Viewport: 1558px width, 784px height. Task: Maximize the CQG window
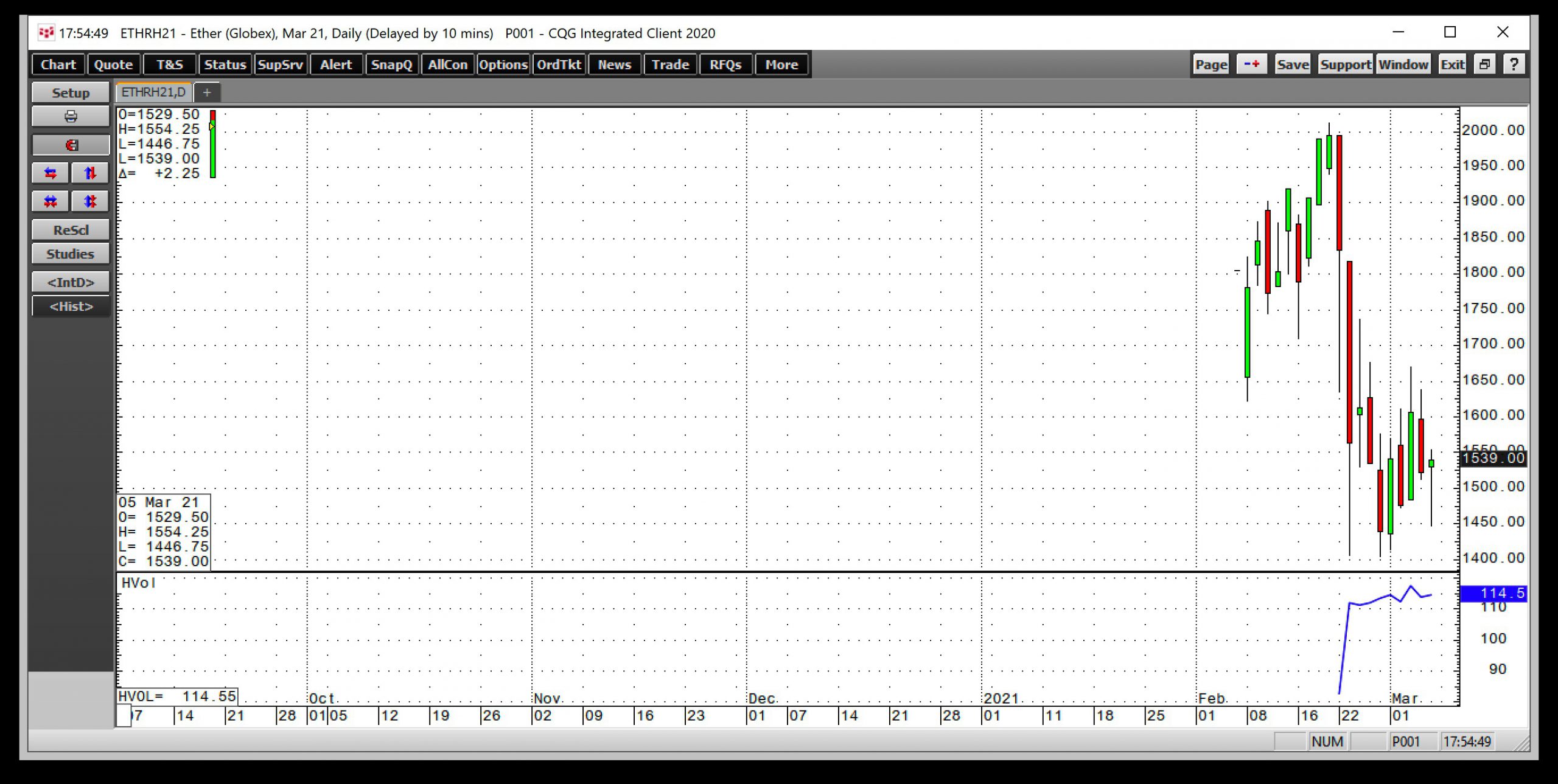click(x=1450, y=32)
